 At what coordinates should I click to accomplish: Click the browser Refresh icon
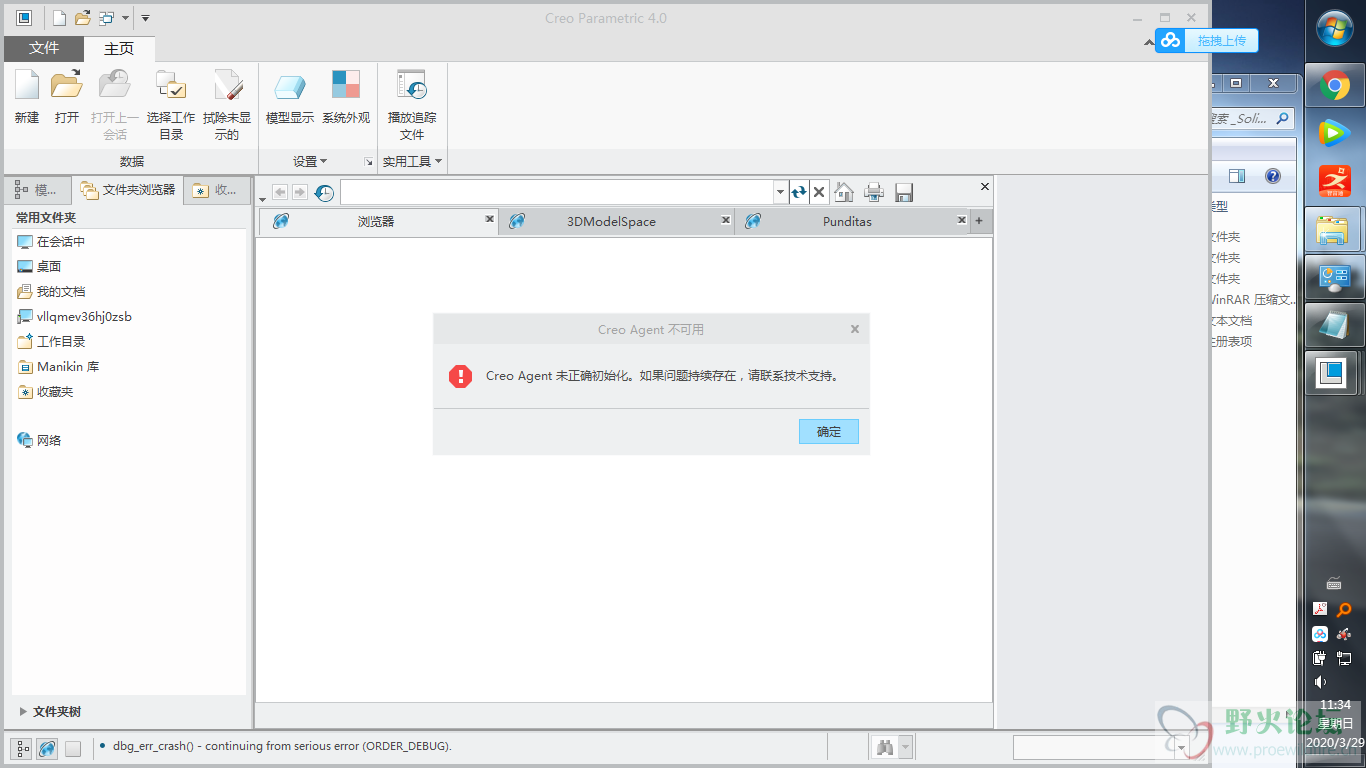tap(798, 192)
